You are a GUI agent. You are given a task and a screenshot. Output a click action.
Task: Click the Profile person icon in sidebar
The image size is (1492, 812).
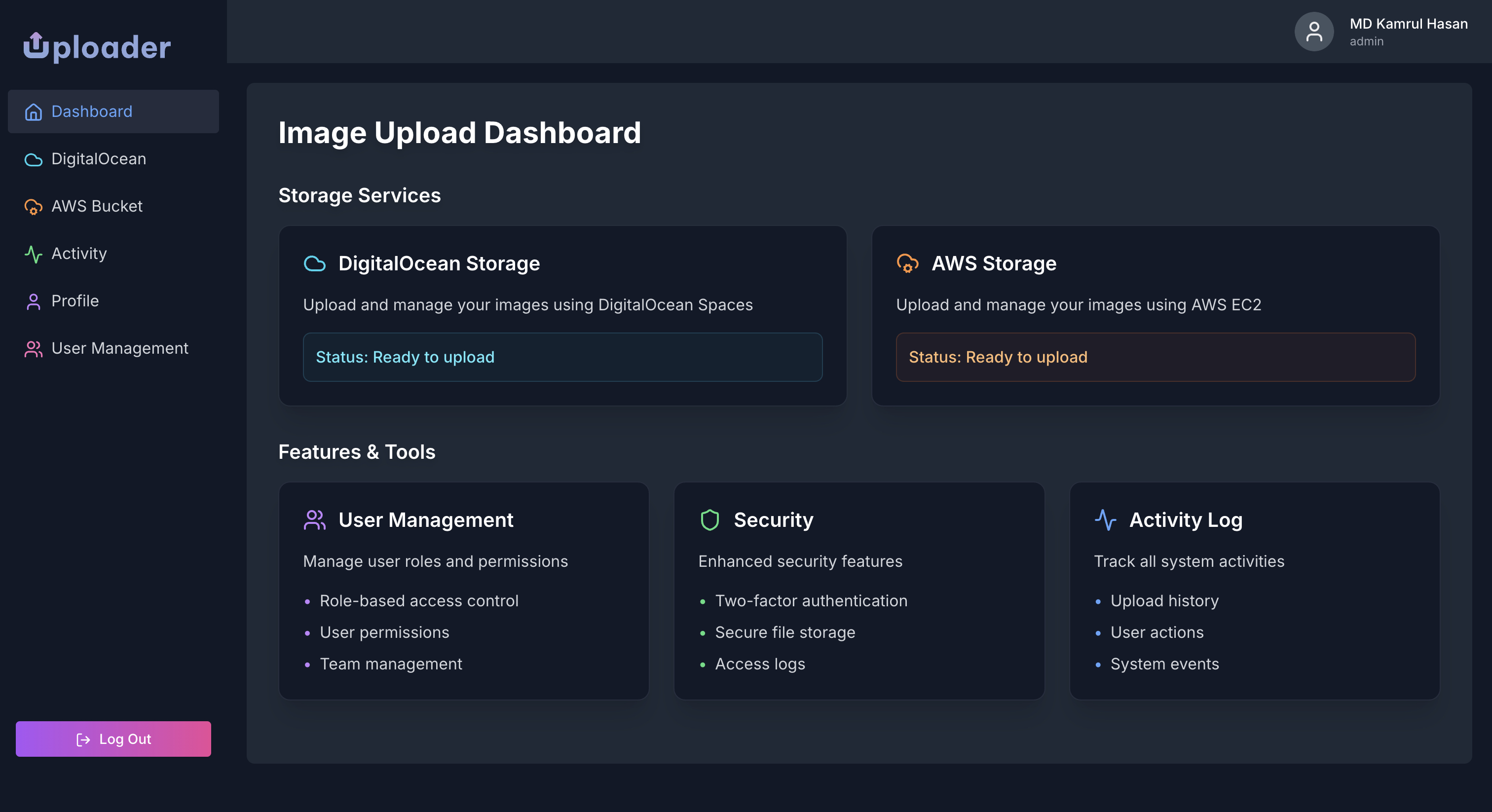click(33, 301)
